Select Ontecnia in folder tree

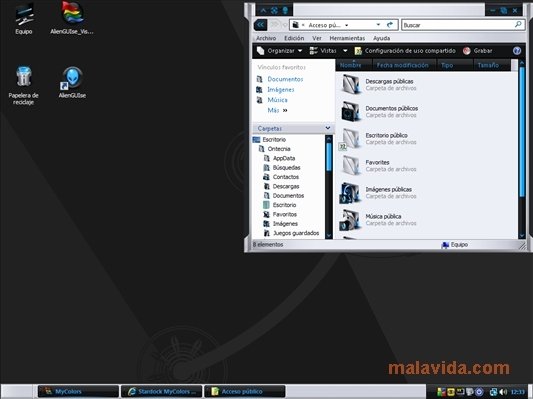click(279, 149)
